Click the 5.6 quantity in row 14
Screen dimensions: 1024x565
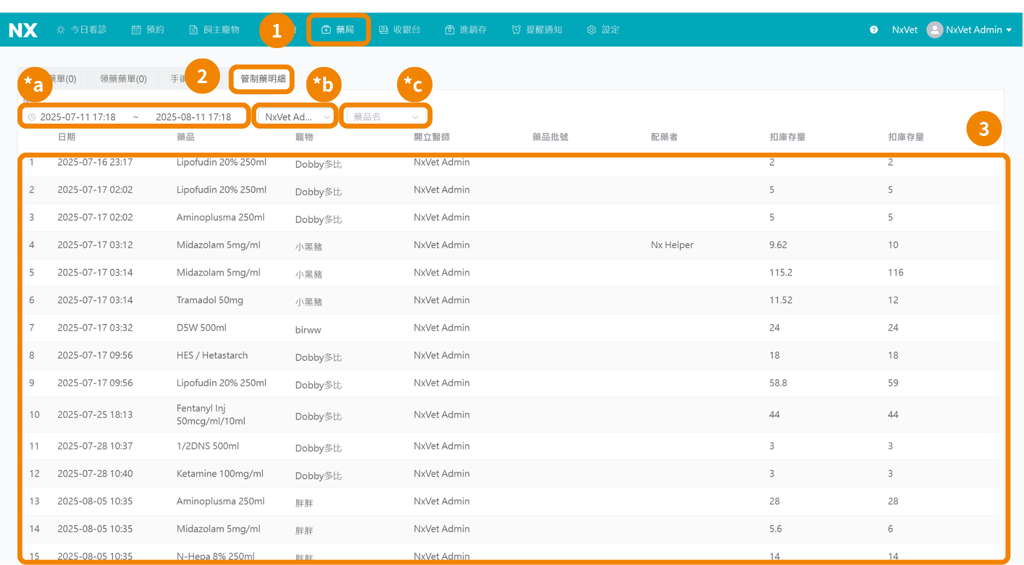click(775, 528)
